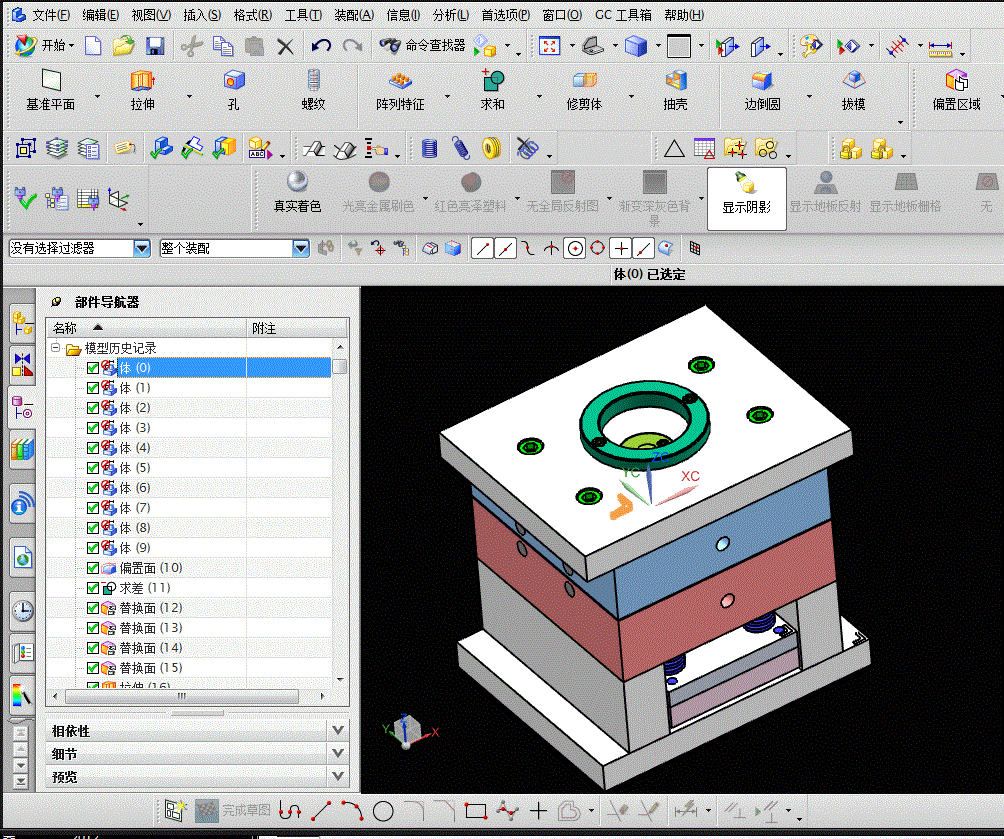Open the 编辑(E) menu
1004x839 pixels.
point(101,14)
